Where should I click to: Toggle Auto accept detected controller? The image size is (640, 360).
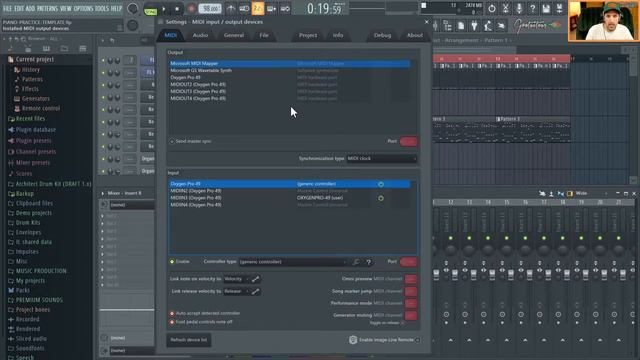click(x=172, y=313)
